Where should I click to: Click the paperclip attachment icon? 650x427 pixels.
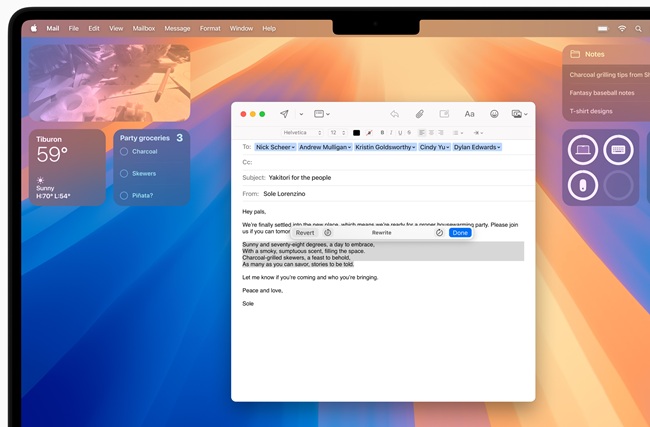pos(420,114)
